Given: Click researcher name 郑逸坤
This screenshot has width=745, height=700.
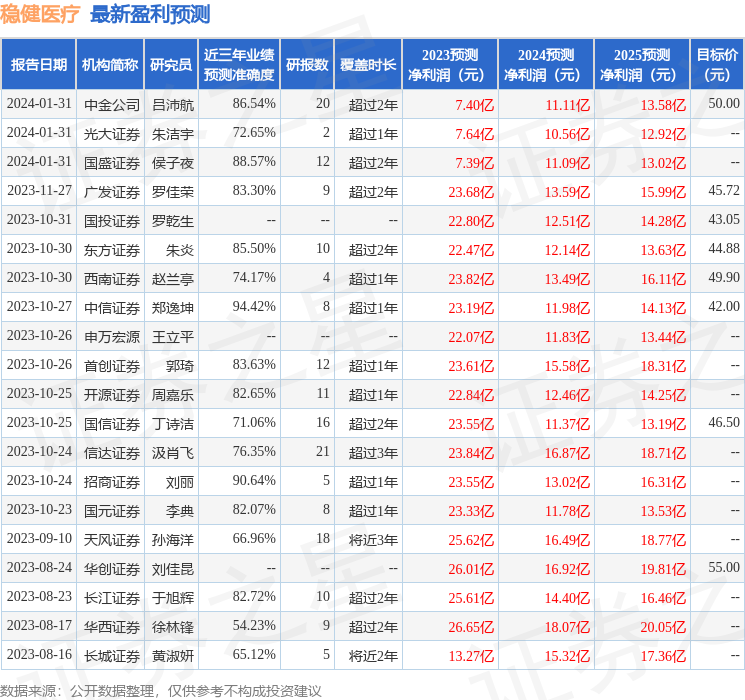Looking at the screenshot, I should pyautogui.click(x=173, y=307).
